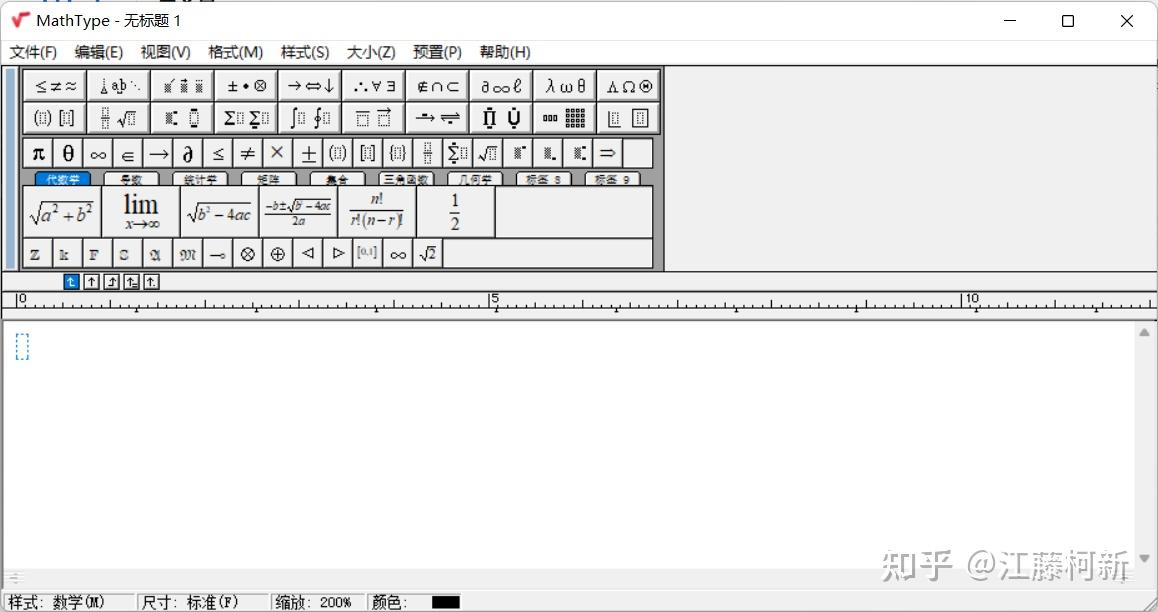This screenshot has height=612, width=1158.
Task: Insert the circled plus symbol button
Action: [278, 254]
